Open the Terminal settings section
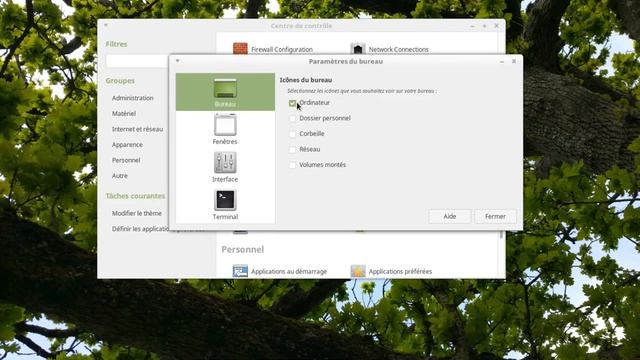 click(225, 204)
